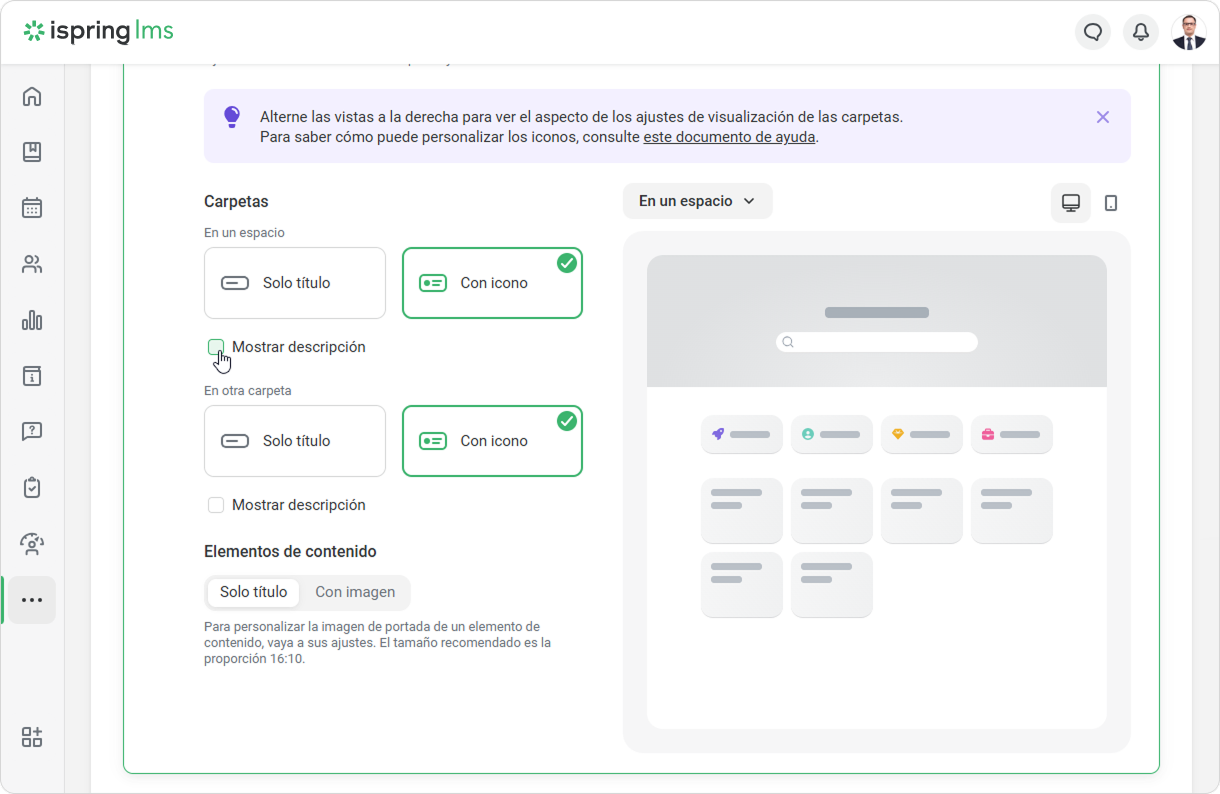
Task: Open the calendar icon in sidebar
Action: pyautogui.click(x=32, y=208)
